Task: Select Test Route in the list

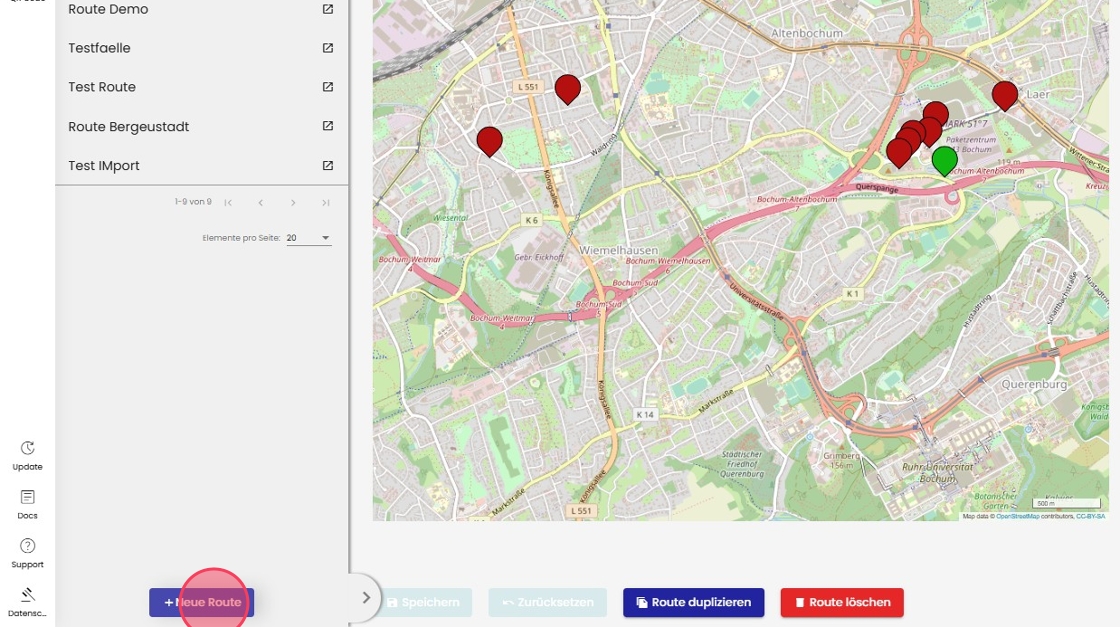Action: [102, 87]
